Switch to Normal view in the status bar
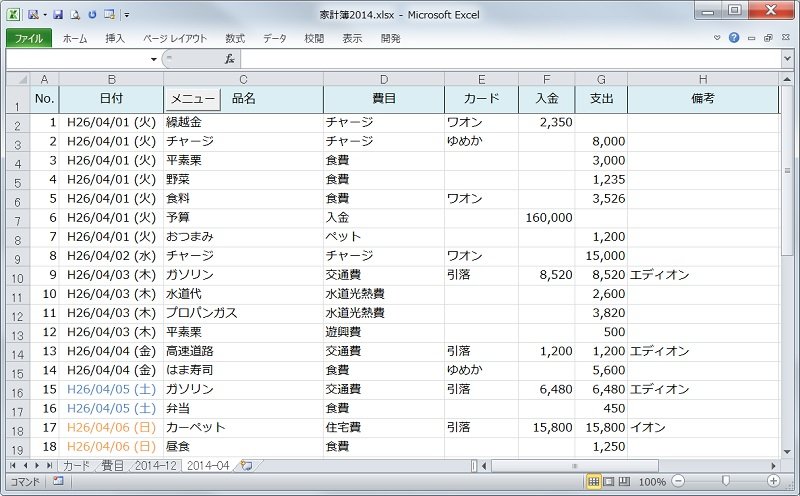Image resolution: width=800 pixels, height=496 pixels. tap(593, 481)
